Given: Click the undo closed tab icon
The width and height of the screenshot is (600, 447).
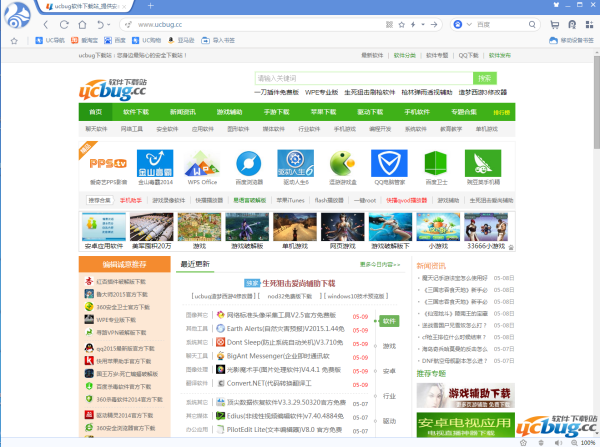Looking at the screenshot, I should point(100,25).
